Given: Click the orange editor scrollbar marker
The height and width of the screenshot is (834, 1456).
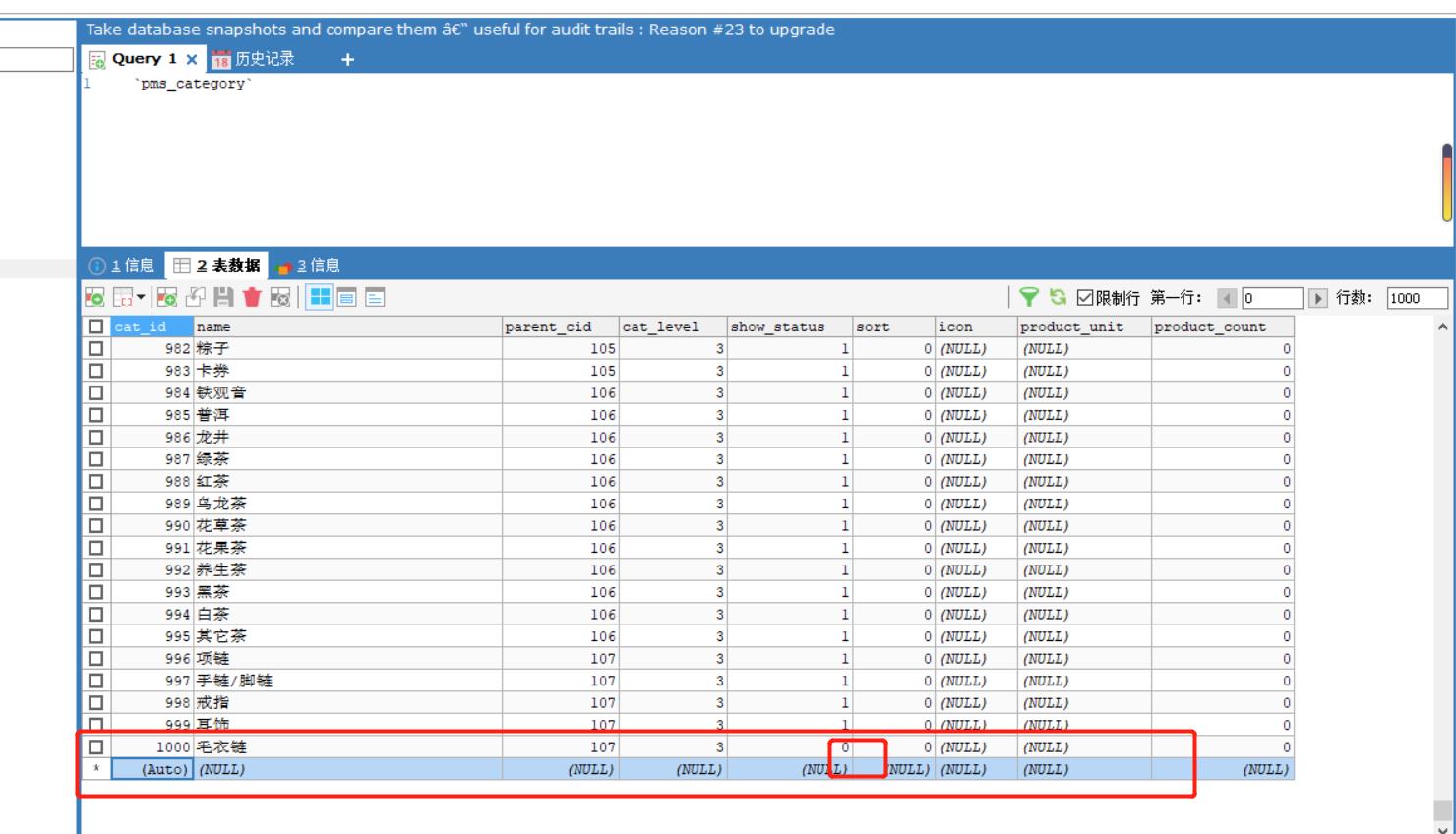Looking at the screenshot, I should 1447,183.
